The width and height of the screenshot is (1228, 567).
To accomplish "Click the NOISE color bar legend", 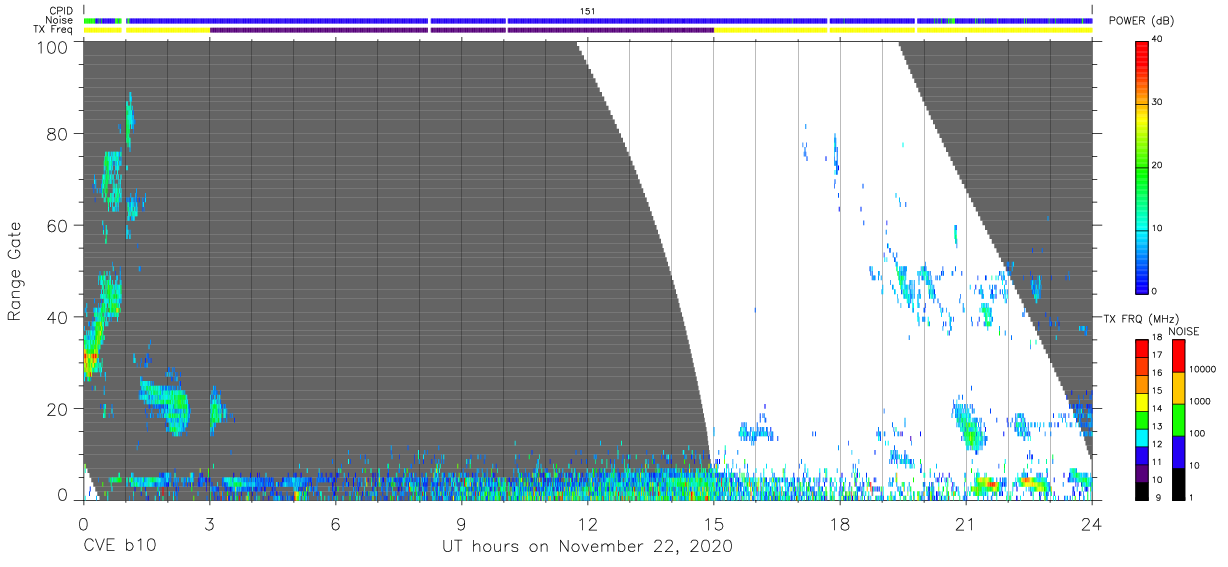I will (1179, 419).
